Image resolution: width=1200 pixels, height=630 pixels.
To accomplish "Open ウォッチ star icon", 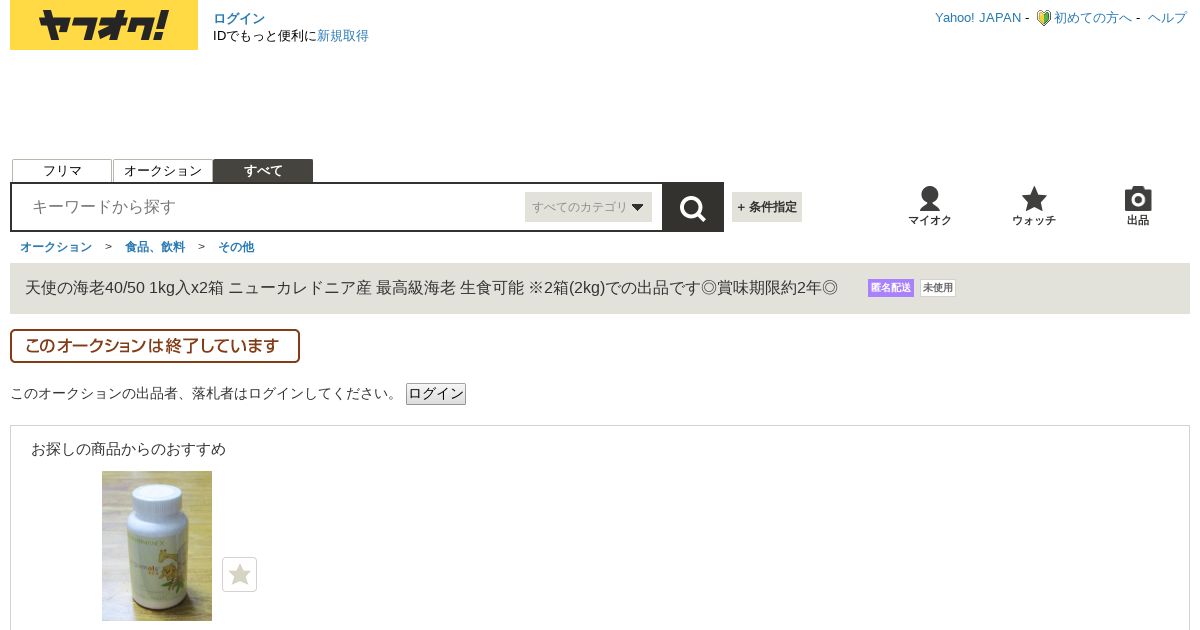I will tap(1034, 206).
